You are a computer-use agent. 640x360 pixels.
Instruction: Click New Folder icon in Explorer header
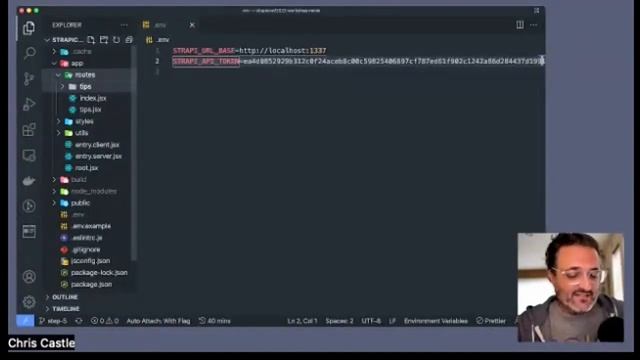[x=104, y=40]
